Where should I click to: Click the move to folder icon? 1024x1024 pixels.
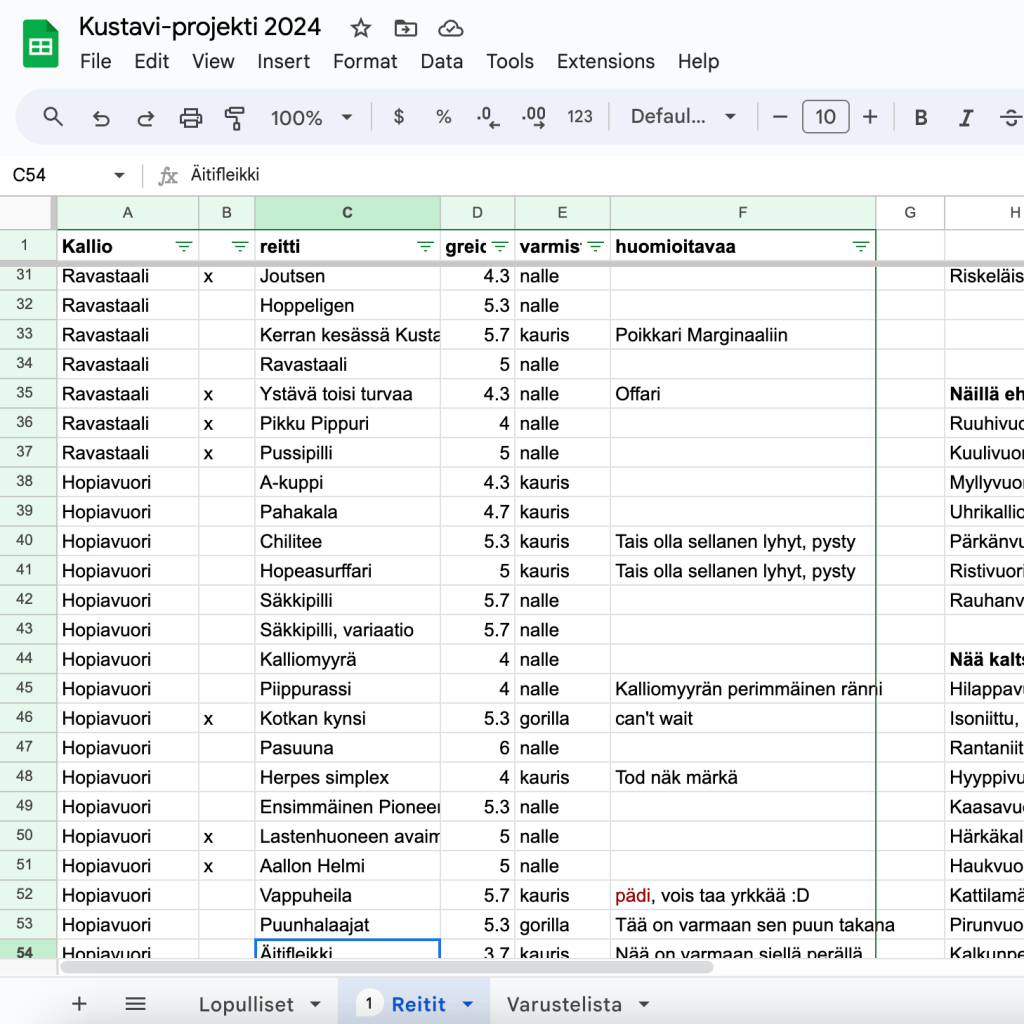point(406,28)
